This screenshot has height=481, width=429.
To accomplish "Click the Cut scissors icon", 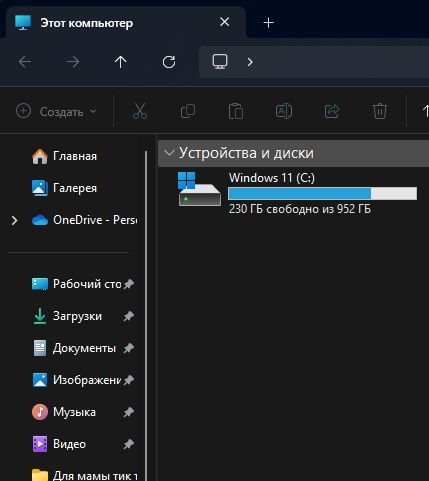I will [x=140, y=111].
